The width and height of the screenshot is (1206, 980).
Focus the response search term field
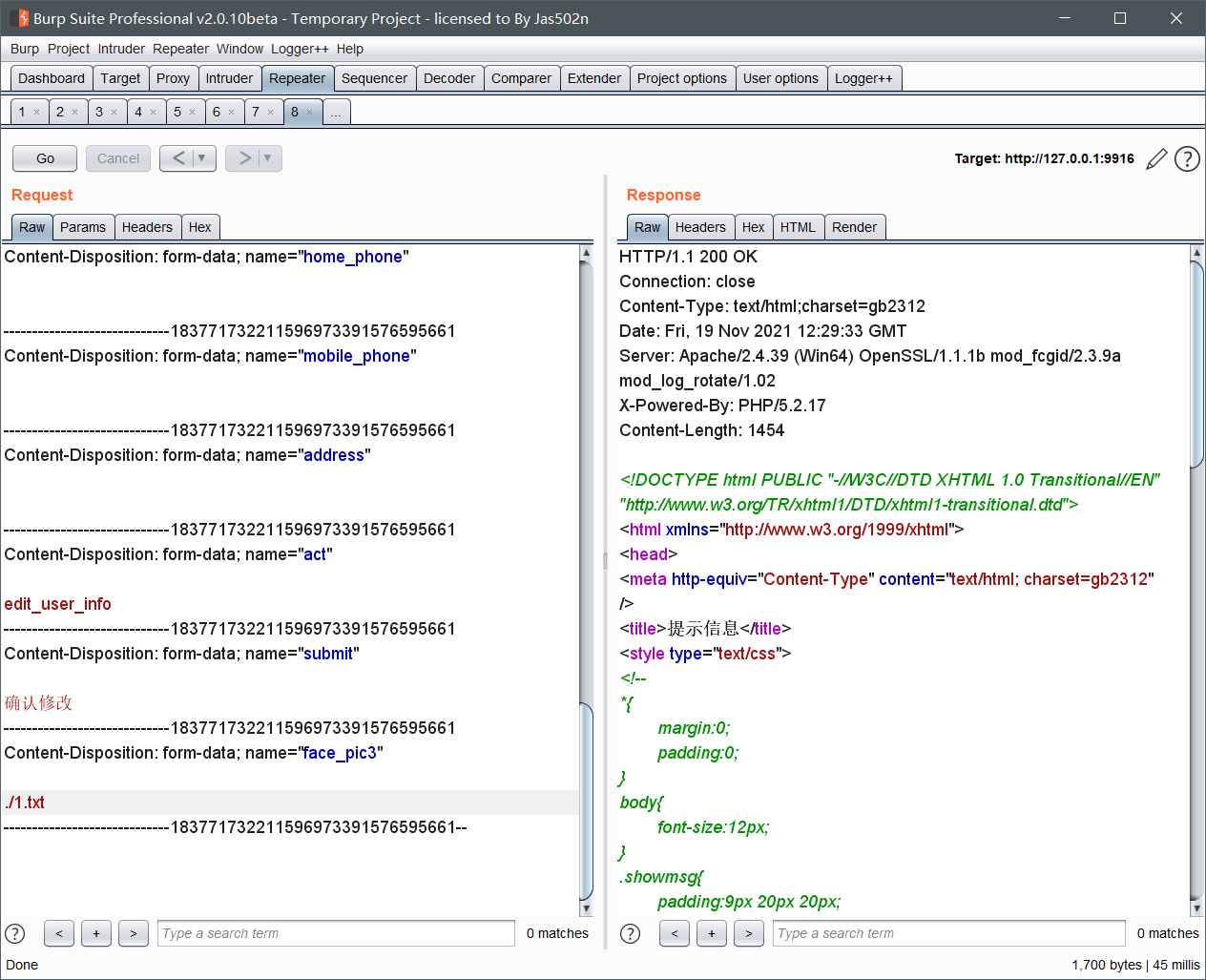(949, 933)
